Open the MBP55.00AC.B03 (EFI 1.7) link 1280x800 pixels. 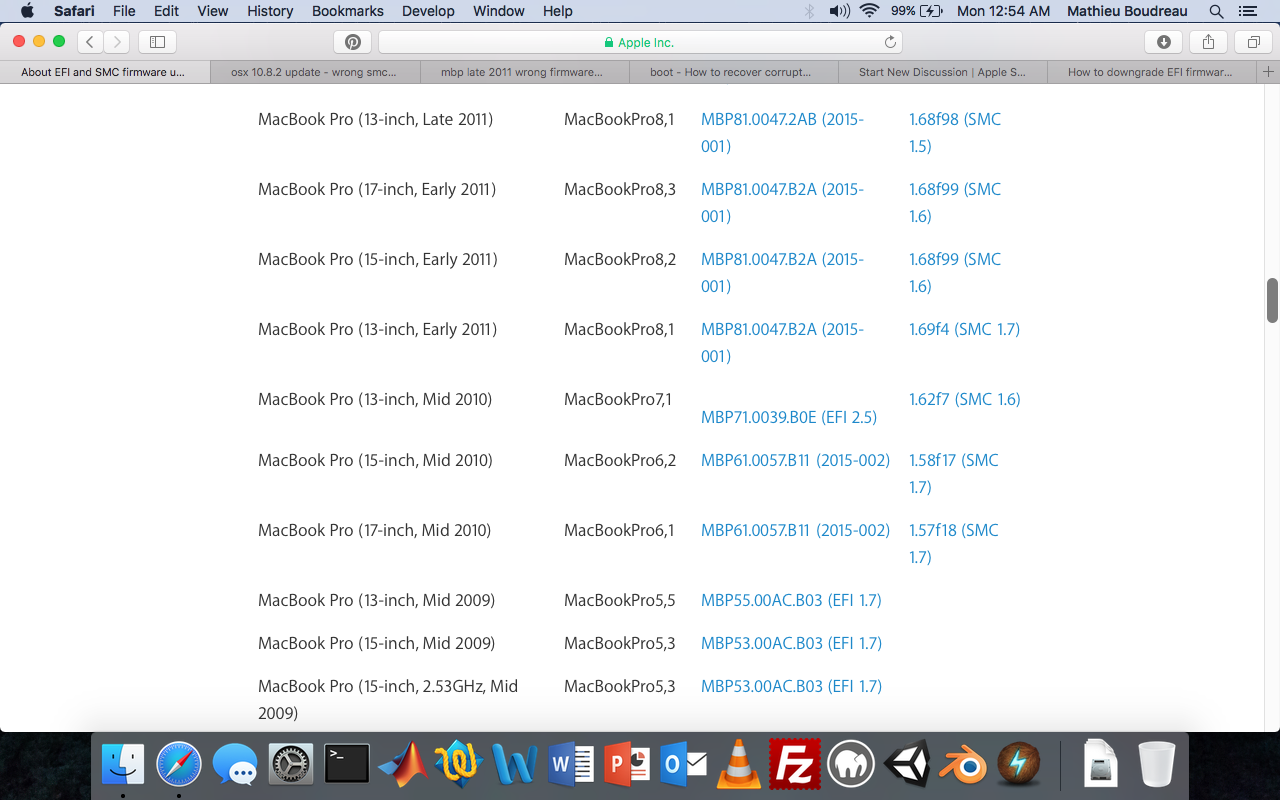(791, 600)
